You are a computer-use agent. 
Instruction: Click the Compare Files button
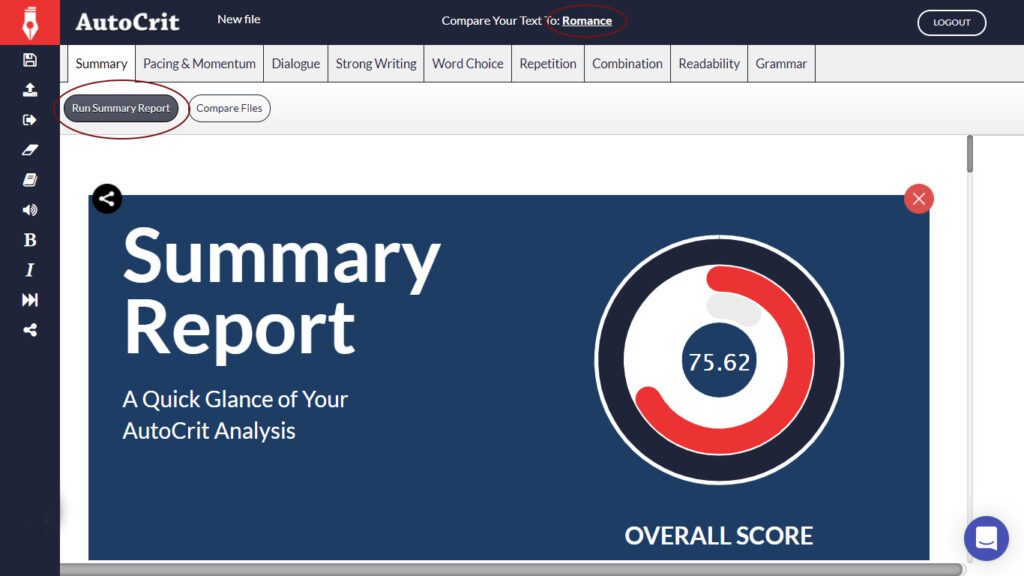(229, 108)
